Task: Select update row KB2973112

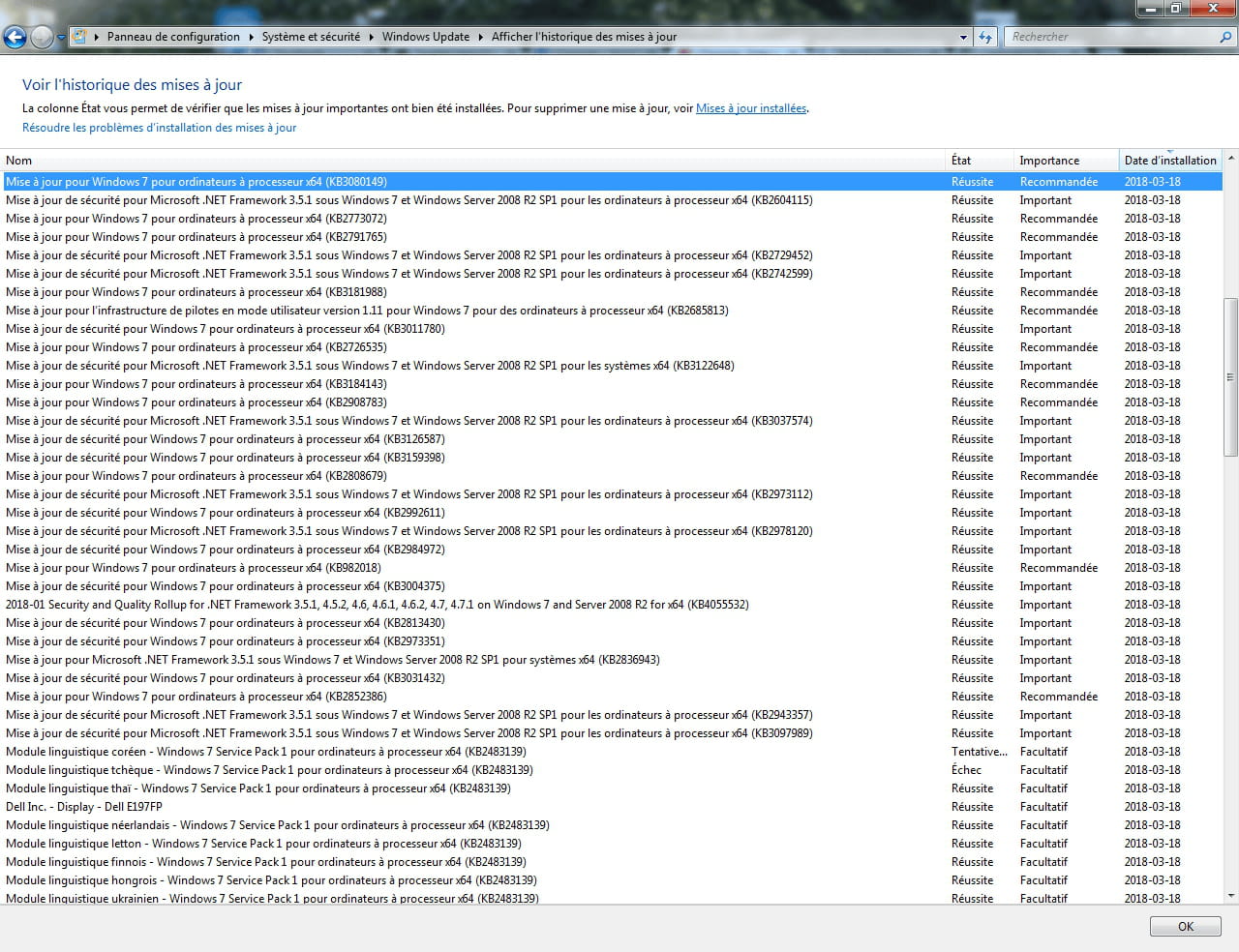Action: click(x=612, y=494)
